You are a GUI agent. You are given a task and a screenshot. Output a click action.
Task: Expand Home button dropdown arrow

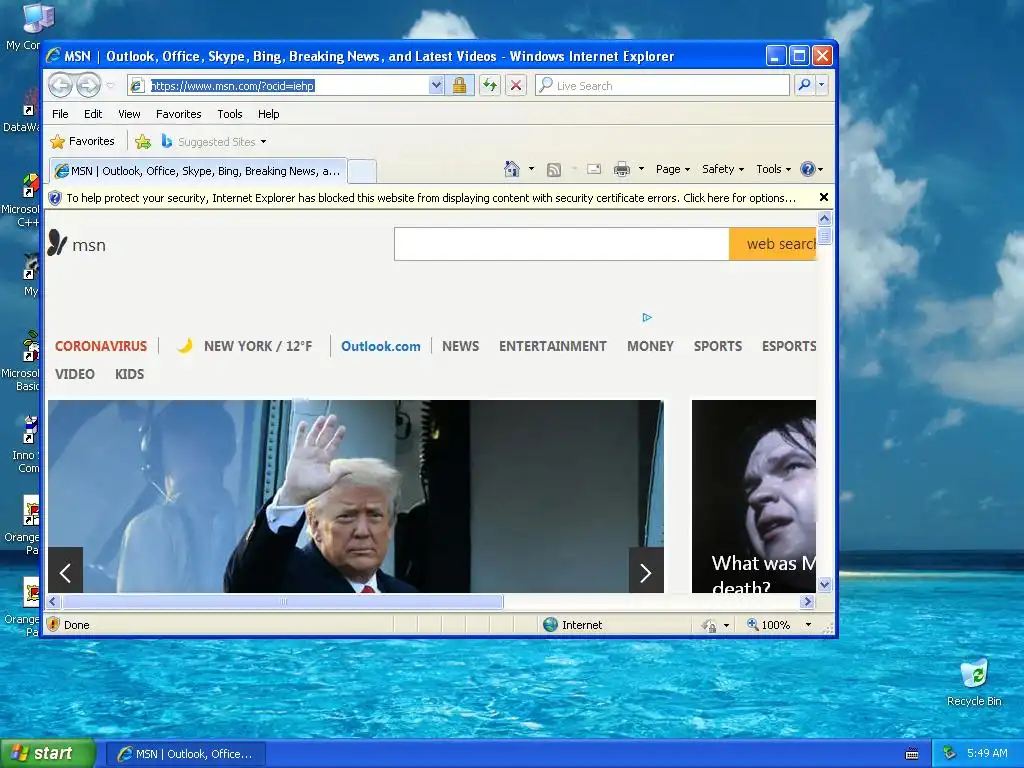coord(531,169)
